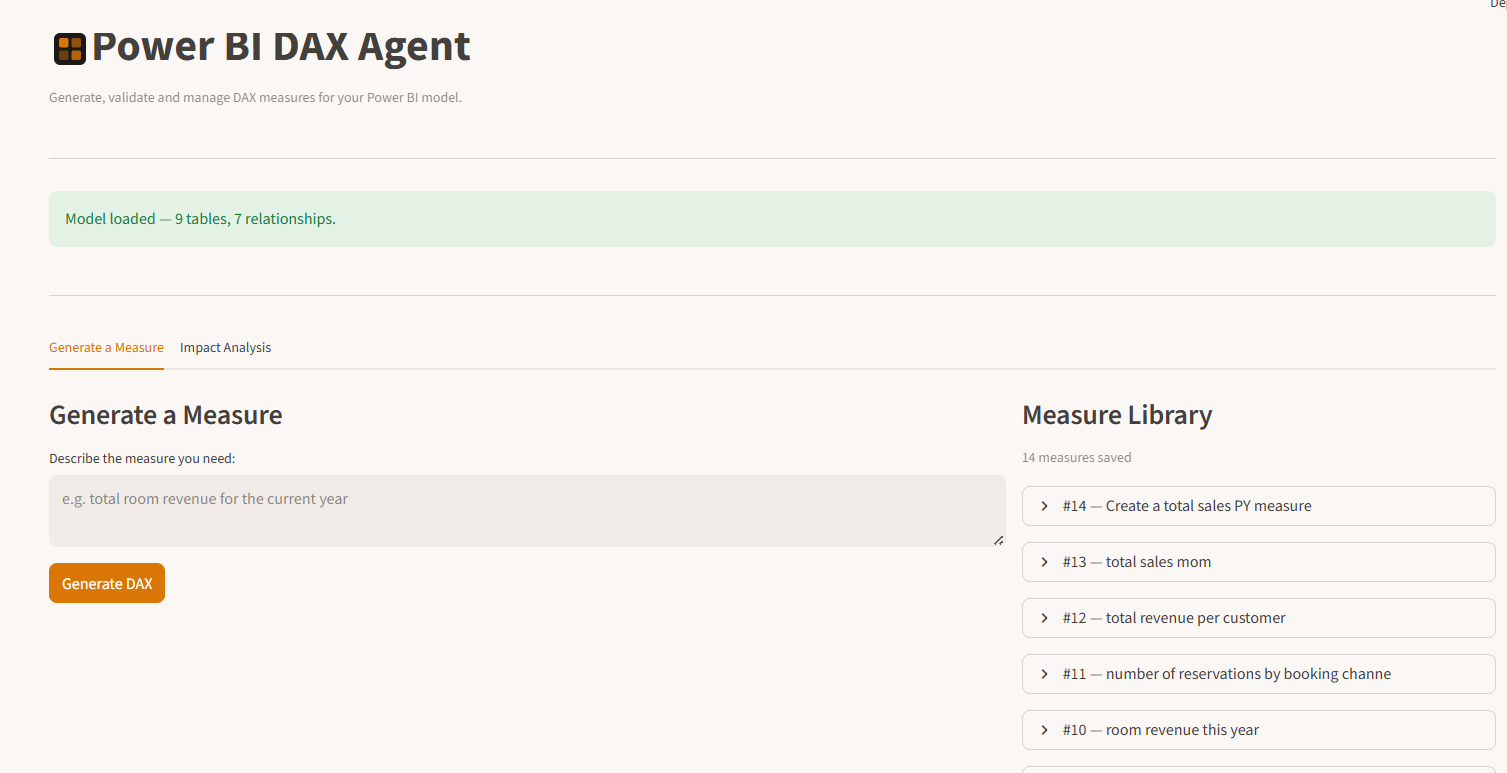
Task: Click the Power BI DAX Agent grid logo icon
Action: pyautogui.click(x=69, y=47)
